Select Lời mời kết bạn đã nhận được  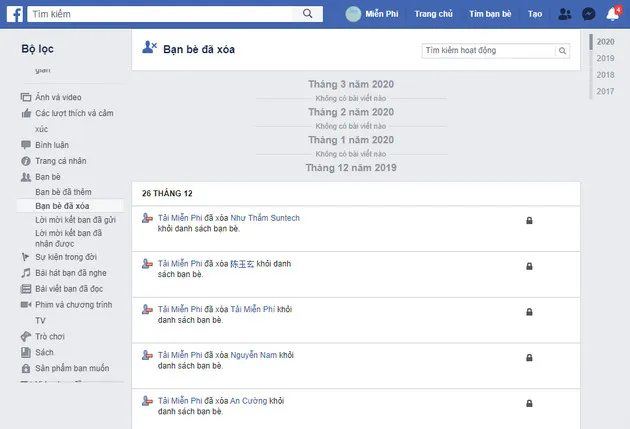click(x=68, y=238)
